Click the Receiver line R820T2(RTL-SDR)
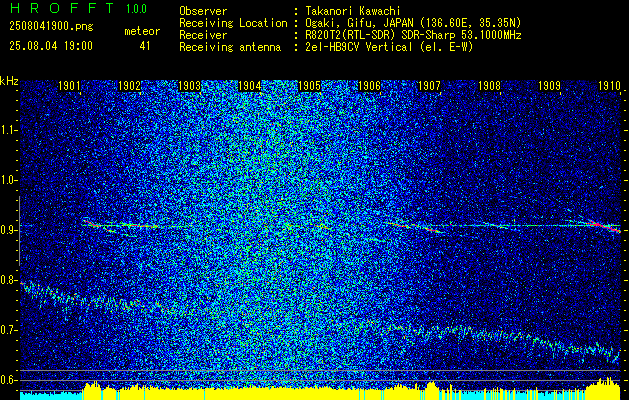 pos(350,35)
